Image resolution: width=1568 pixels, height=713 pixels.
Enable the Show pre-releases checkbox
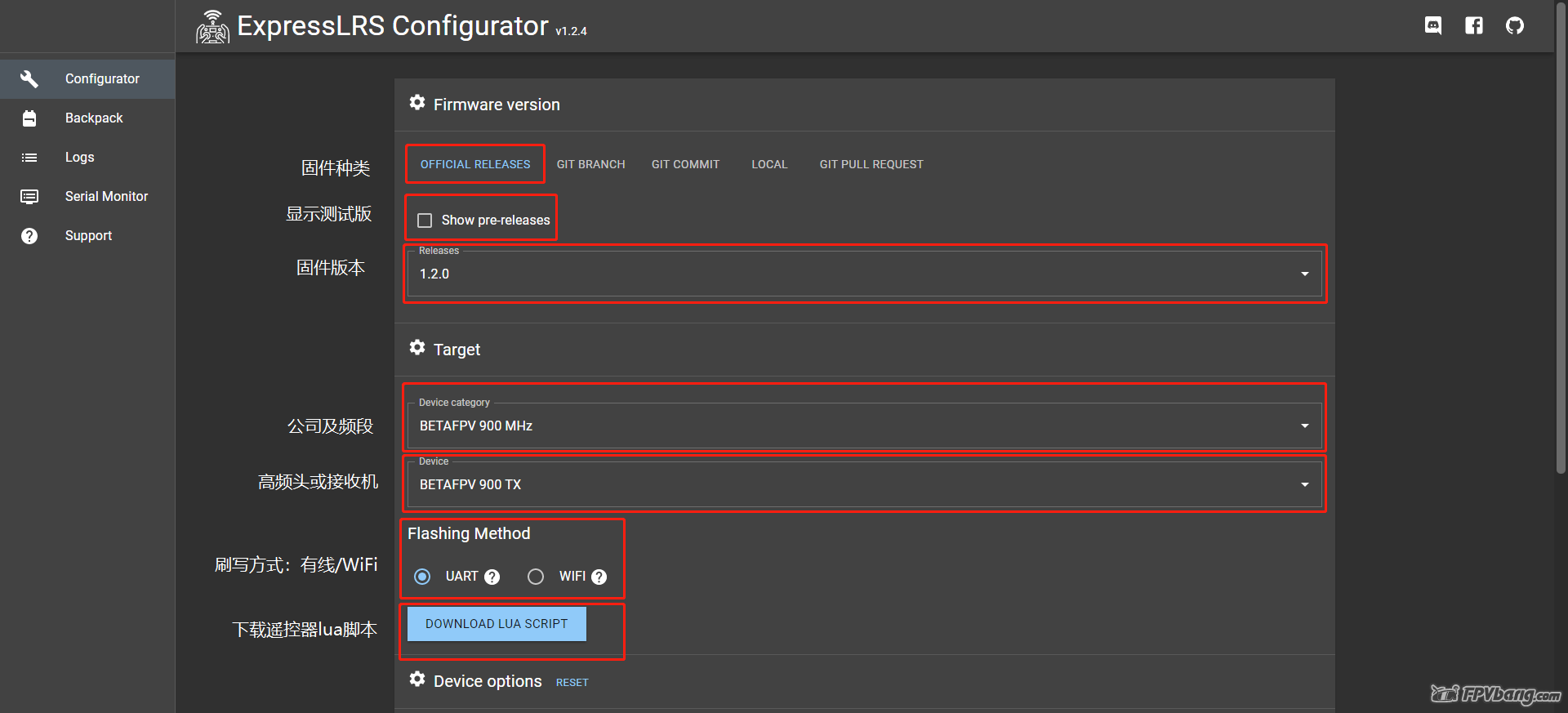click(425, 221)
